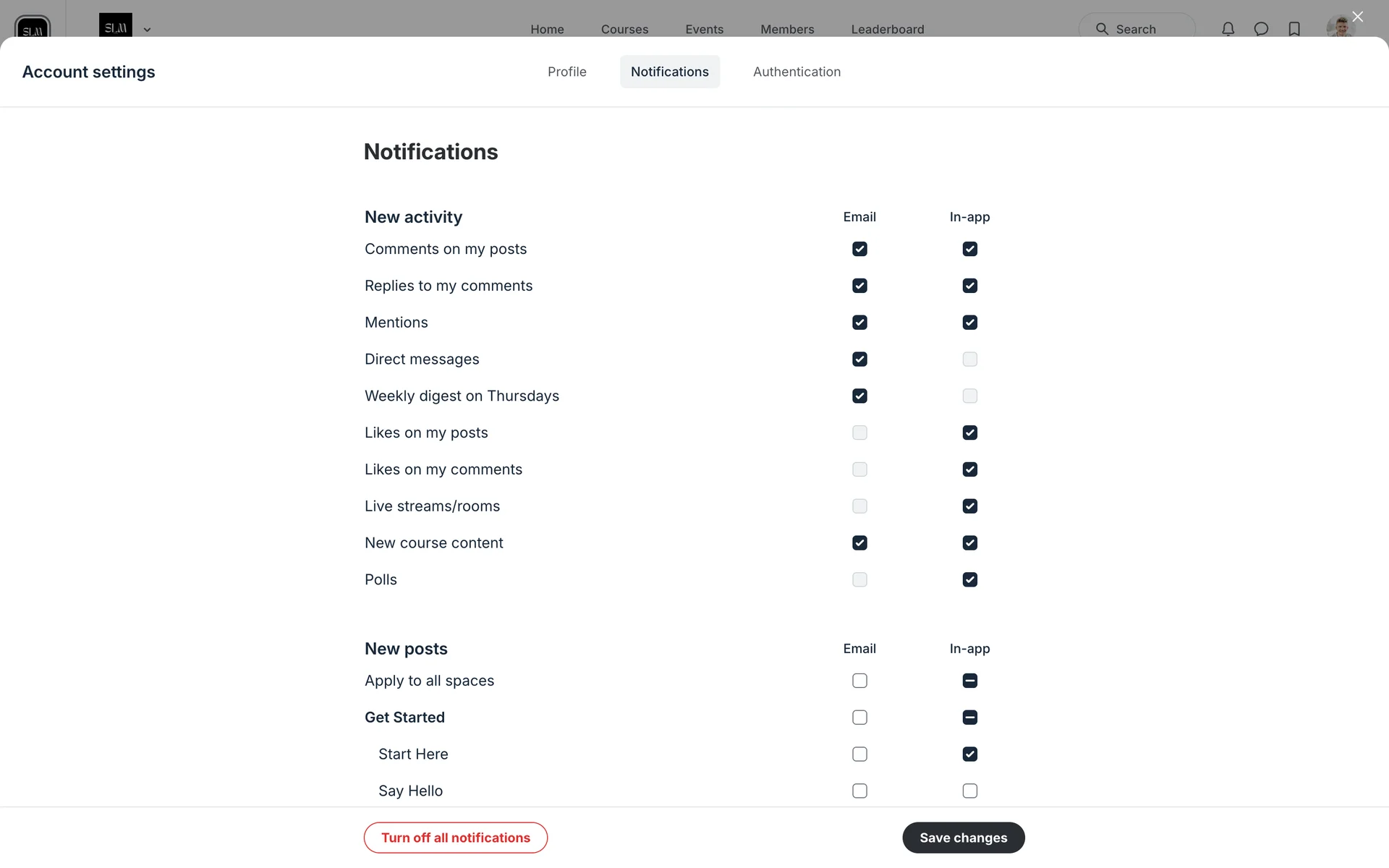Switch to the Profile tab
The width and height of the screenshot is (1389, 868).
tap(566, 72)
